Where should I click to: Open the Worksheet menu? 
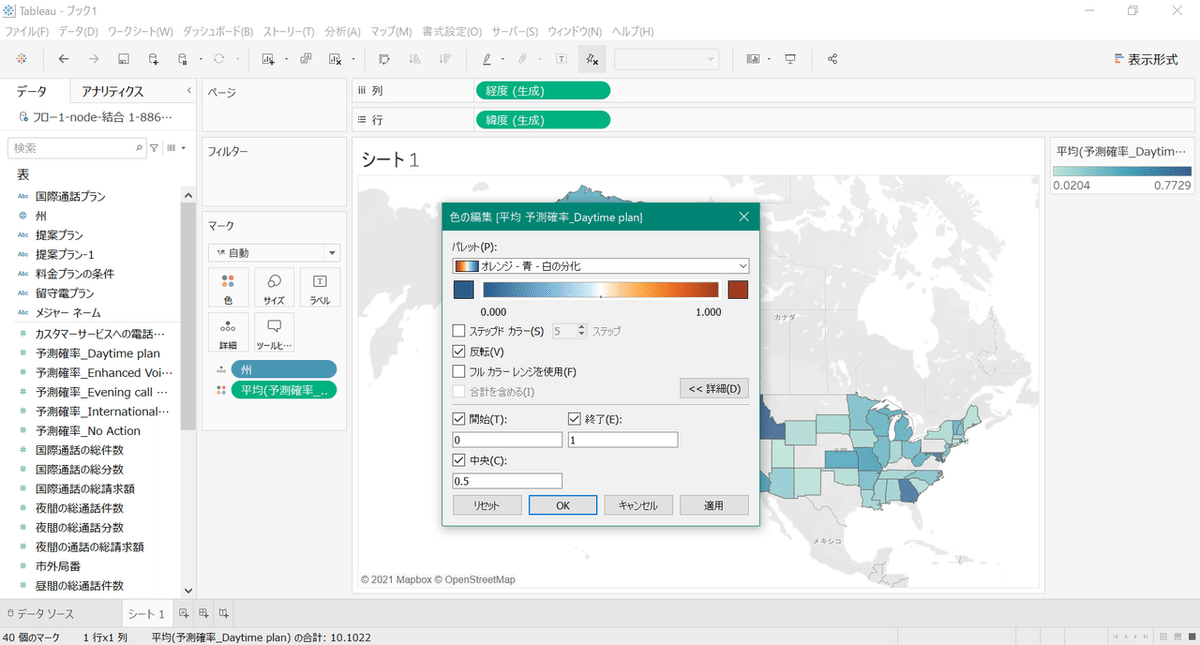pyautogui.click(x=140, y=32)
